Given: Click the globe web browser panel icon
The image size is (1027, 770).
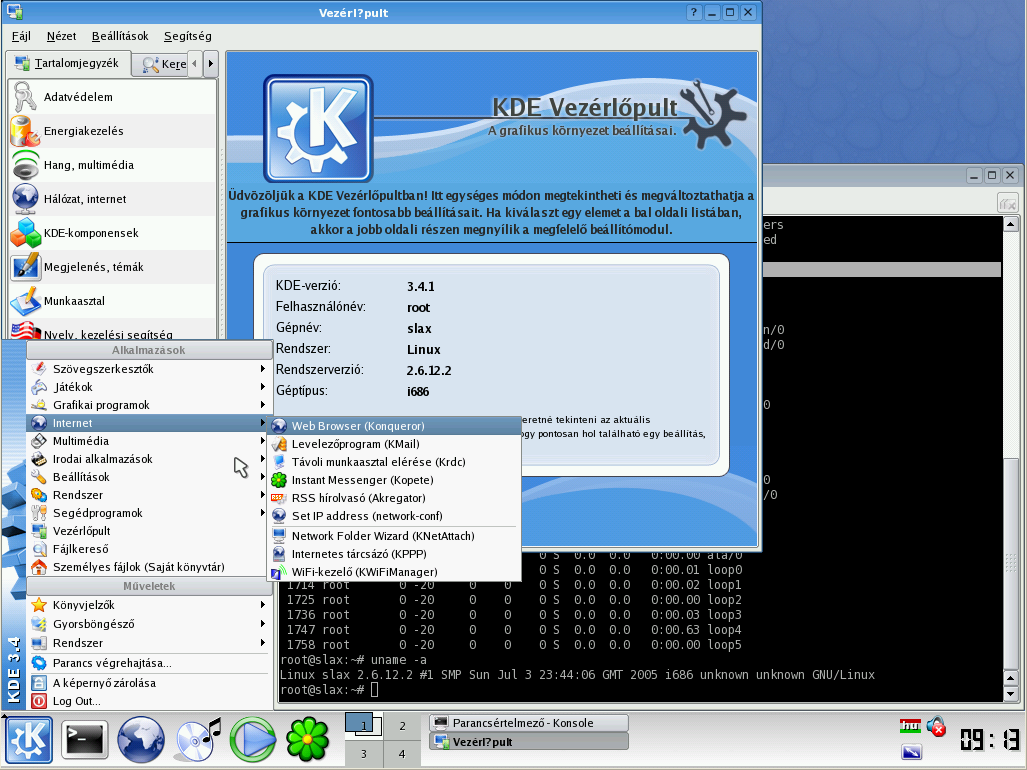Looking at the screenshot, I should 141,741.
